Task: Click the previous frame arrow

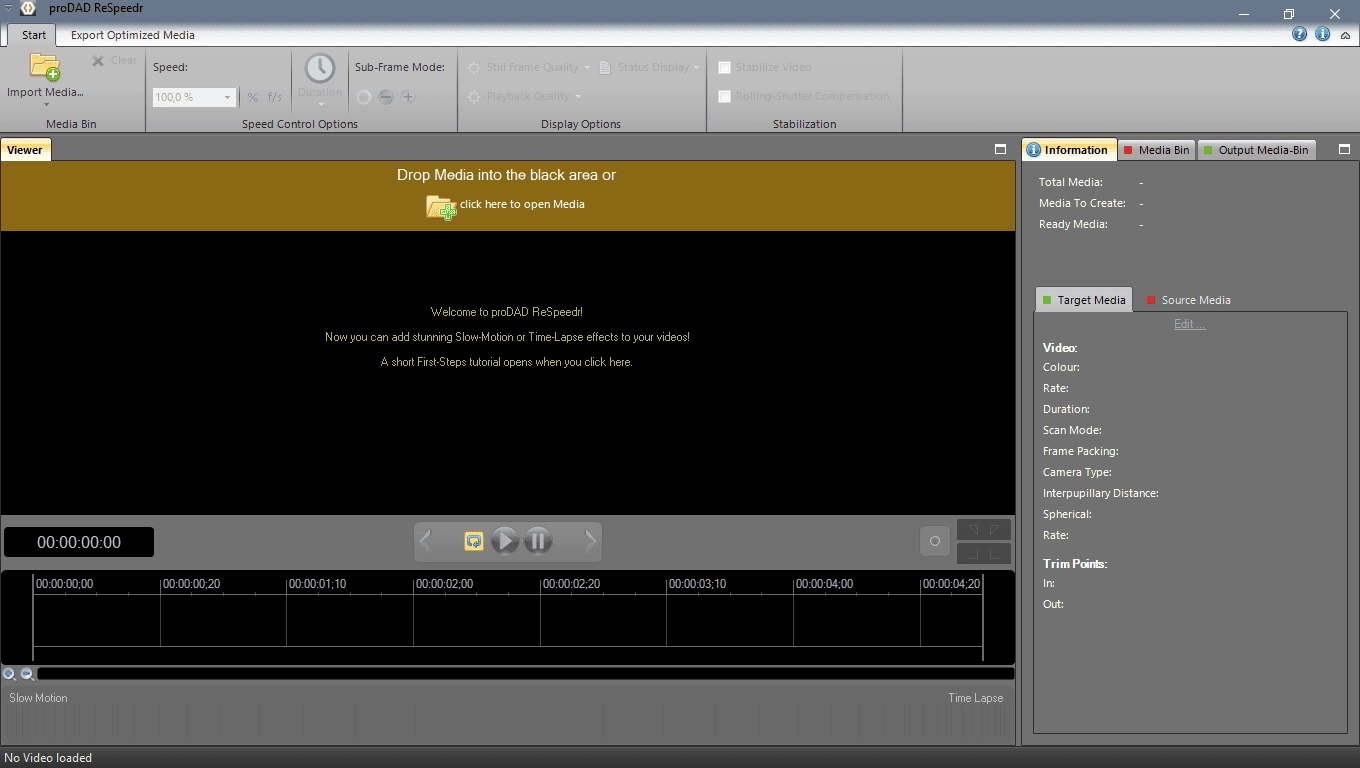Action: [426, 541]
